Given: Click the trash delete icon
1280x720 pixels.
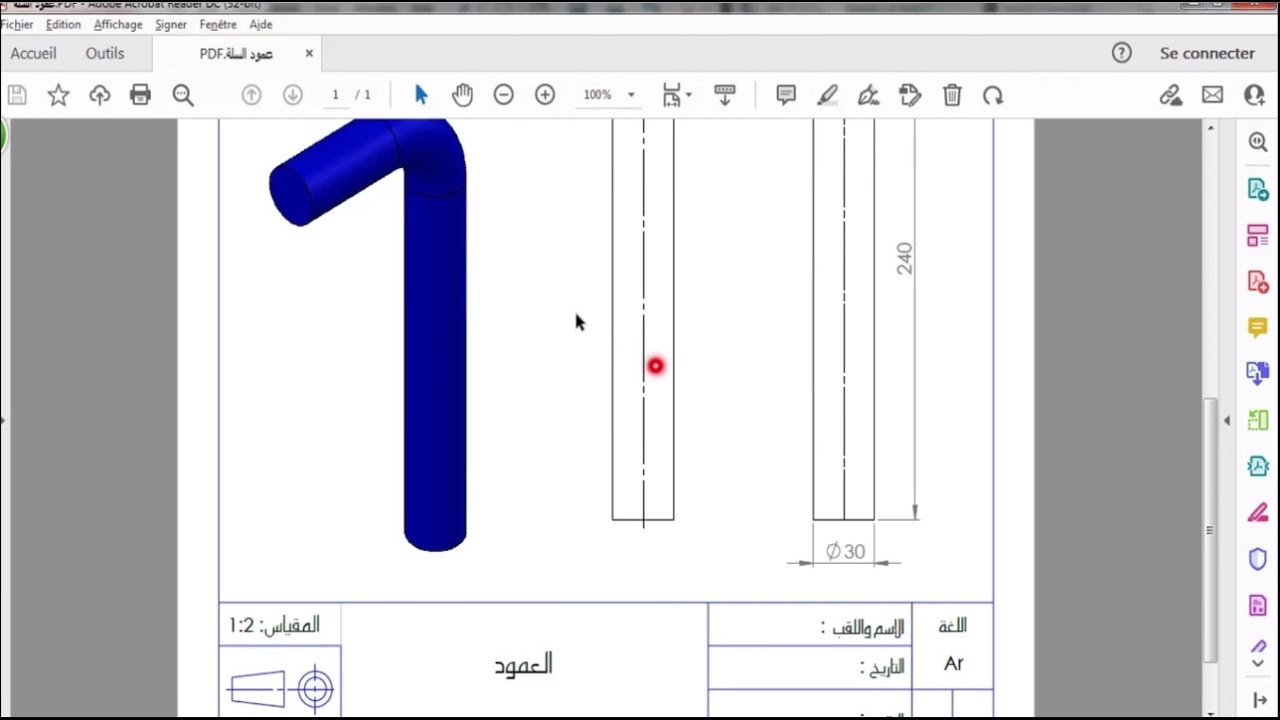Looking at the screenshot, I should click(952, 95).
